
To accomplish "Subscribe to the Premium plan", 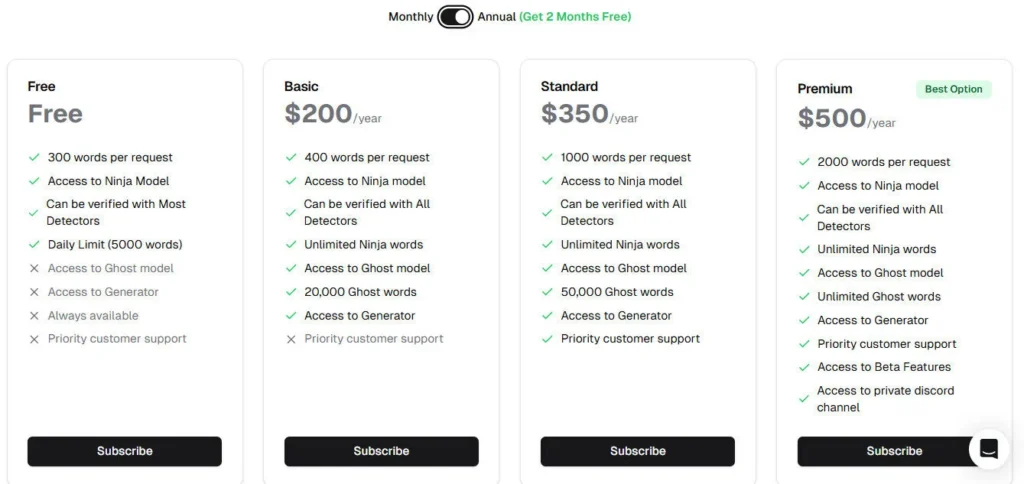I will tap(894, 451).
